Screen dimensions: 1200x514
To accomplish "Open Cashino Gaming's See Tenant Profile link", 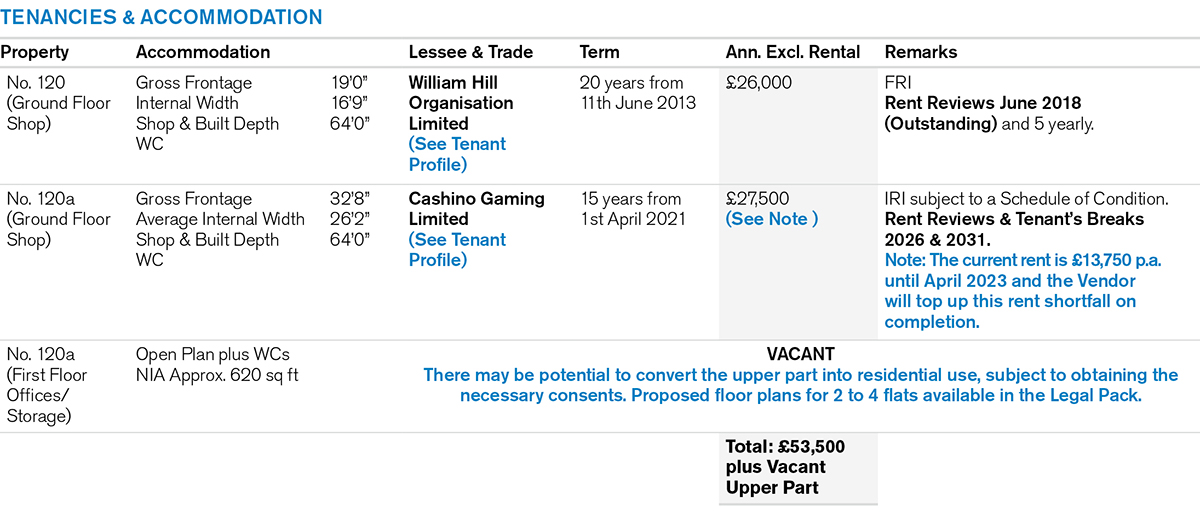I will coord(457,250).
